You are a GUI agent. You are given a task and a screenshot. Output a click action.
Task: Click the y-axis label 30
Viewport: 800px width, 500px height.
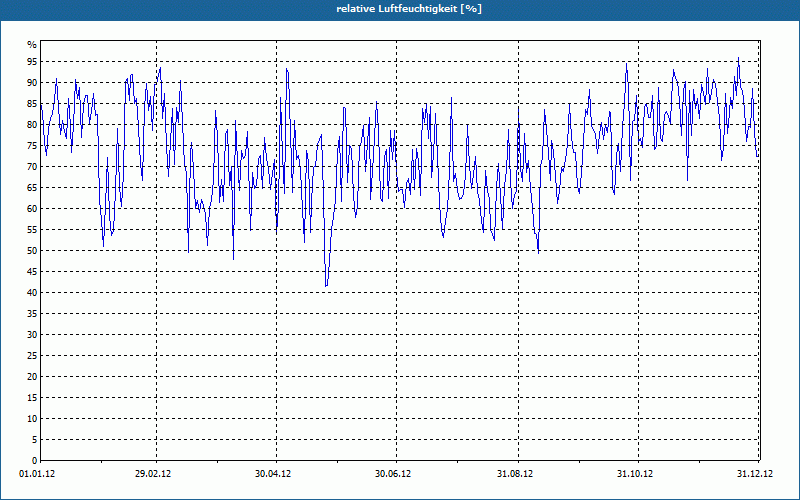tap(32, 335)
